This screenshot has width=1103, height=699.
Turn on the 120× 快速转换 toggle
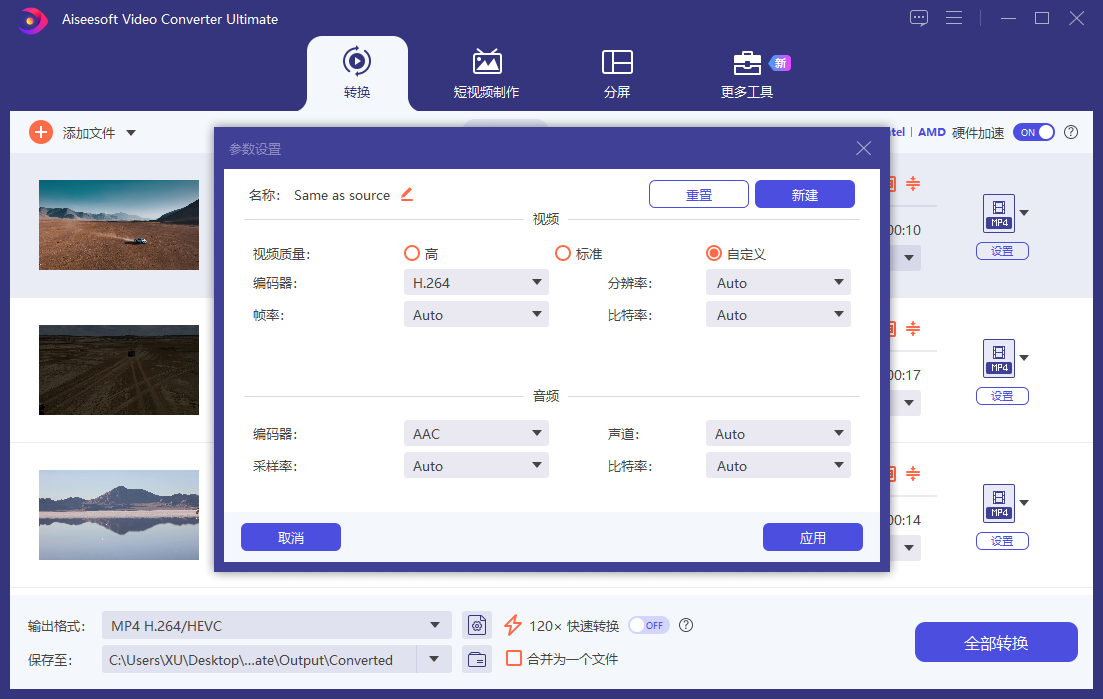[648, 625]
